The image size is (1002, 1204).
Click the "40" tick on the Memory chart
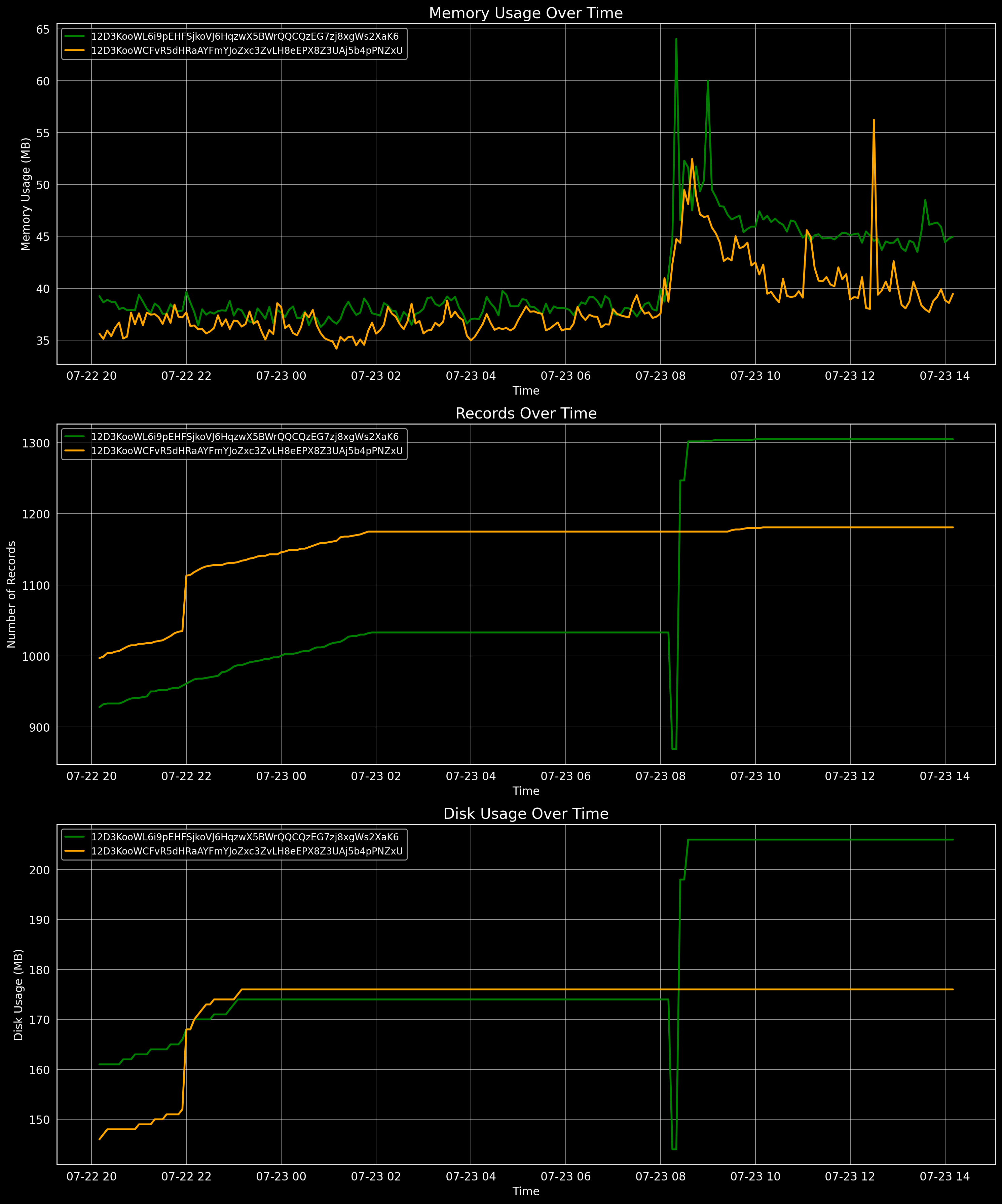43,288
